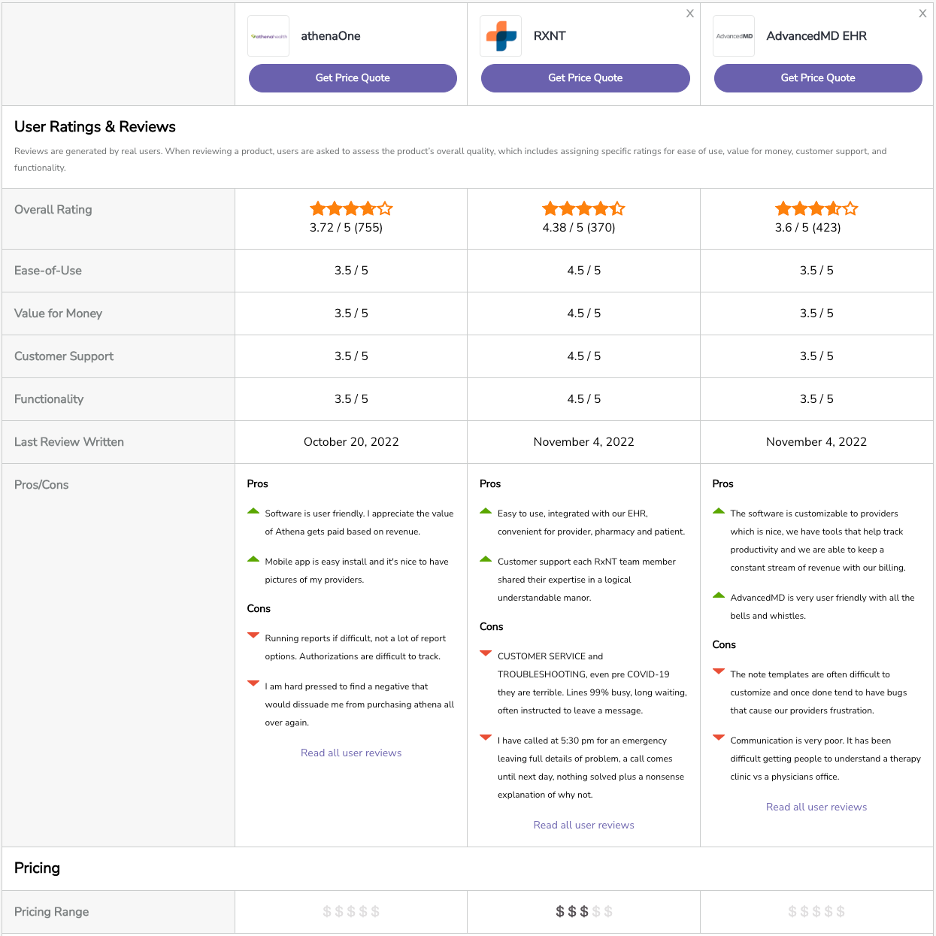This screenshot has width=936, height=936.
Task: Select the RXNT 'Pros' subheading
Action: [490, 484]
